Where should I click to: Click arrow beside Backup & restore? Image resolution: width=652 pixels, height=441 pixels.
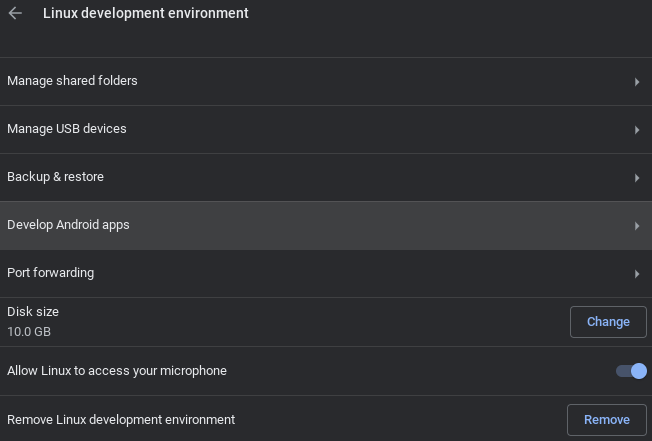(x=637, y=178)
